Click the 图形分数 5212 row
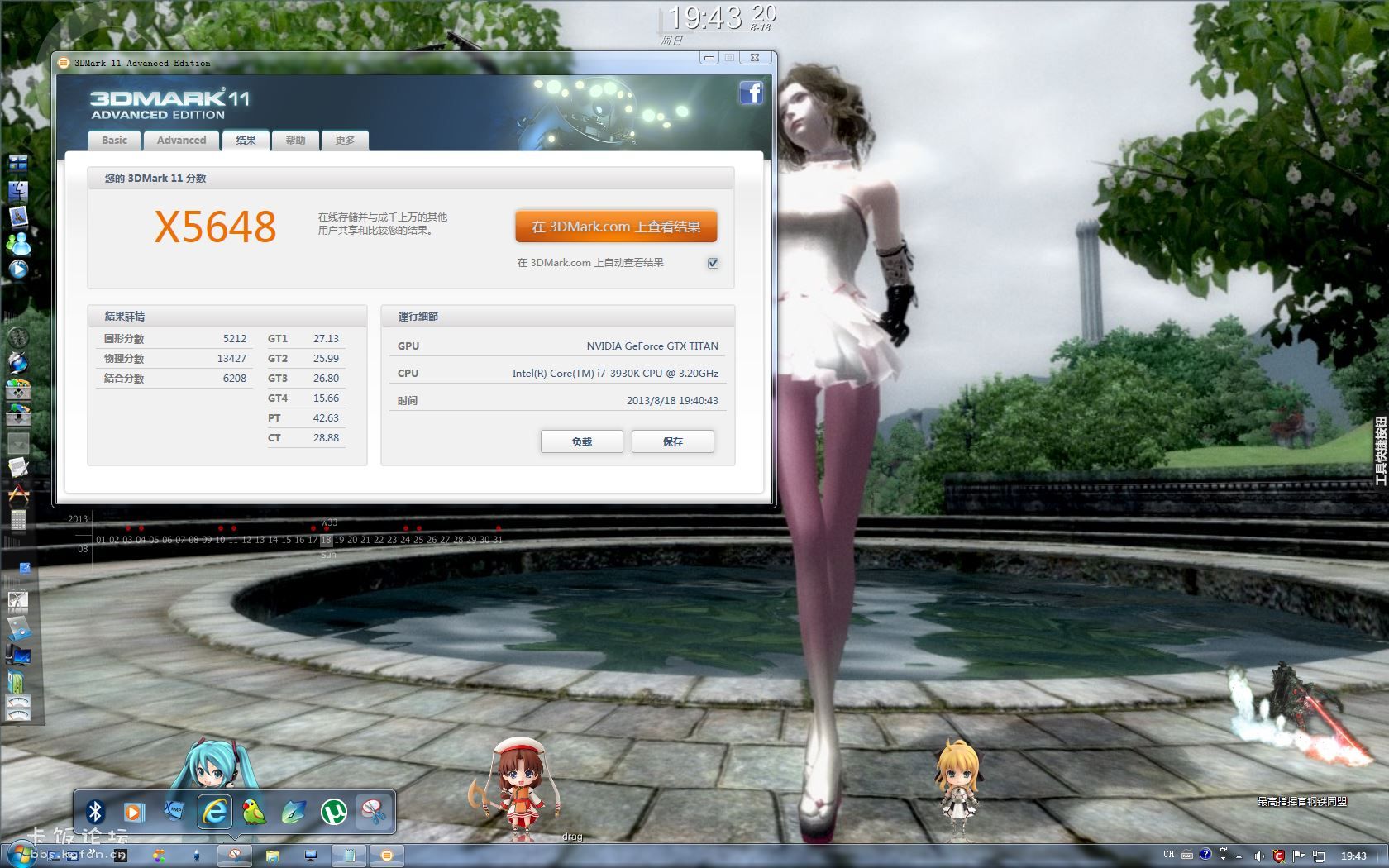This screenshot has width=1389, height=868. pyautogui.click(x=174, y=339)
